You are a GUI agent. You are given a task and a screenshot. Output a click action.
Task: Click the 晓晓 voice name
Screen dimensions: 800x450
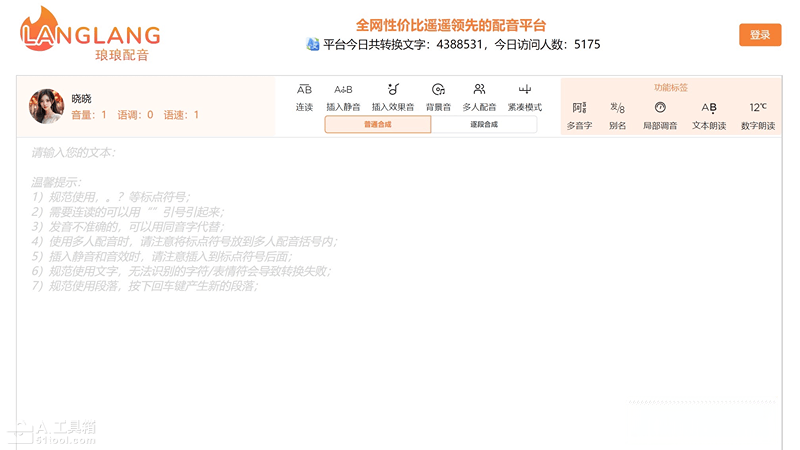pos(82,98)
